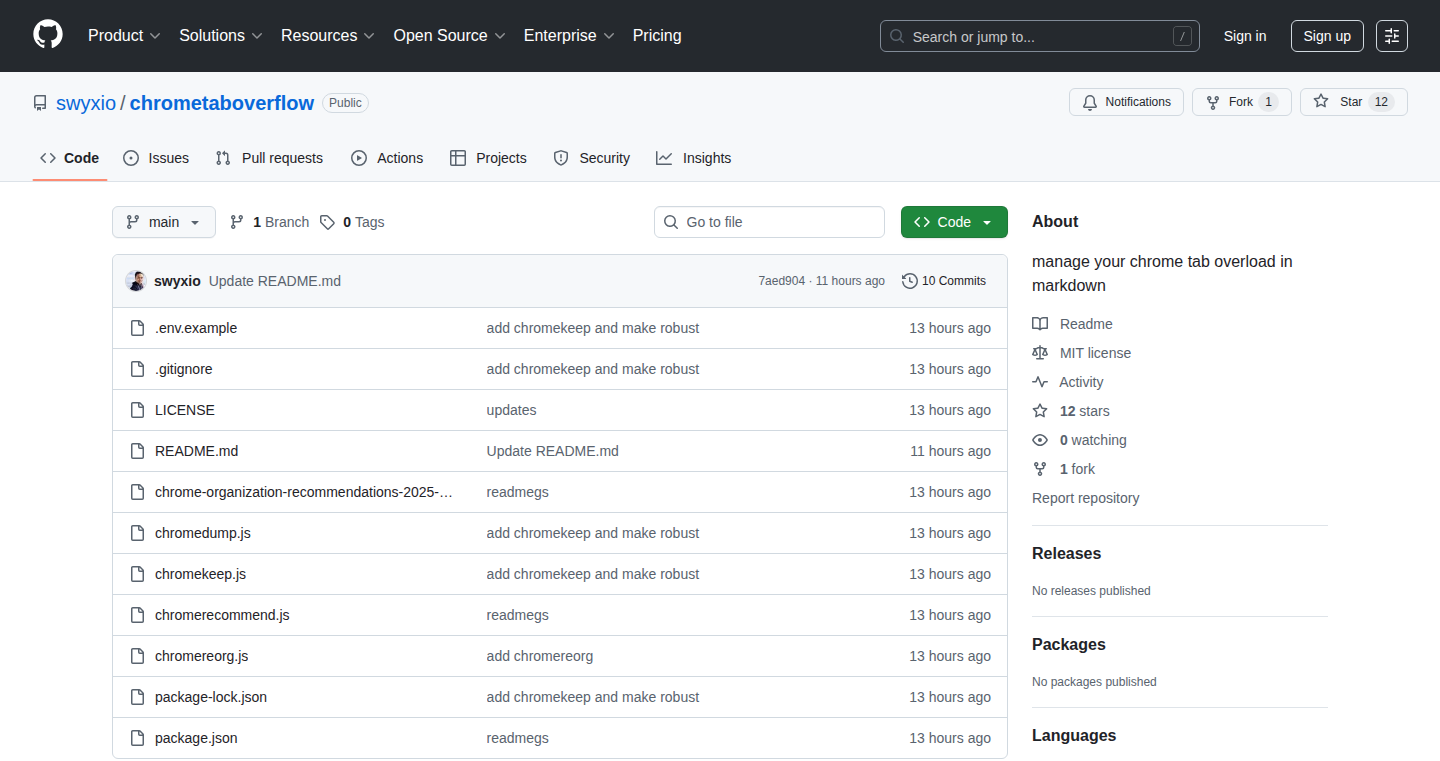The width and height of the screenshot is (1440, 761).
Task: Open the Resources navigation menu
Action: [x=328, y=36]
